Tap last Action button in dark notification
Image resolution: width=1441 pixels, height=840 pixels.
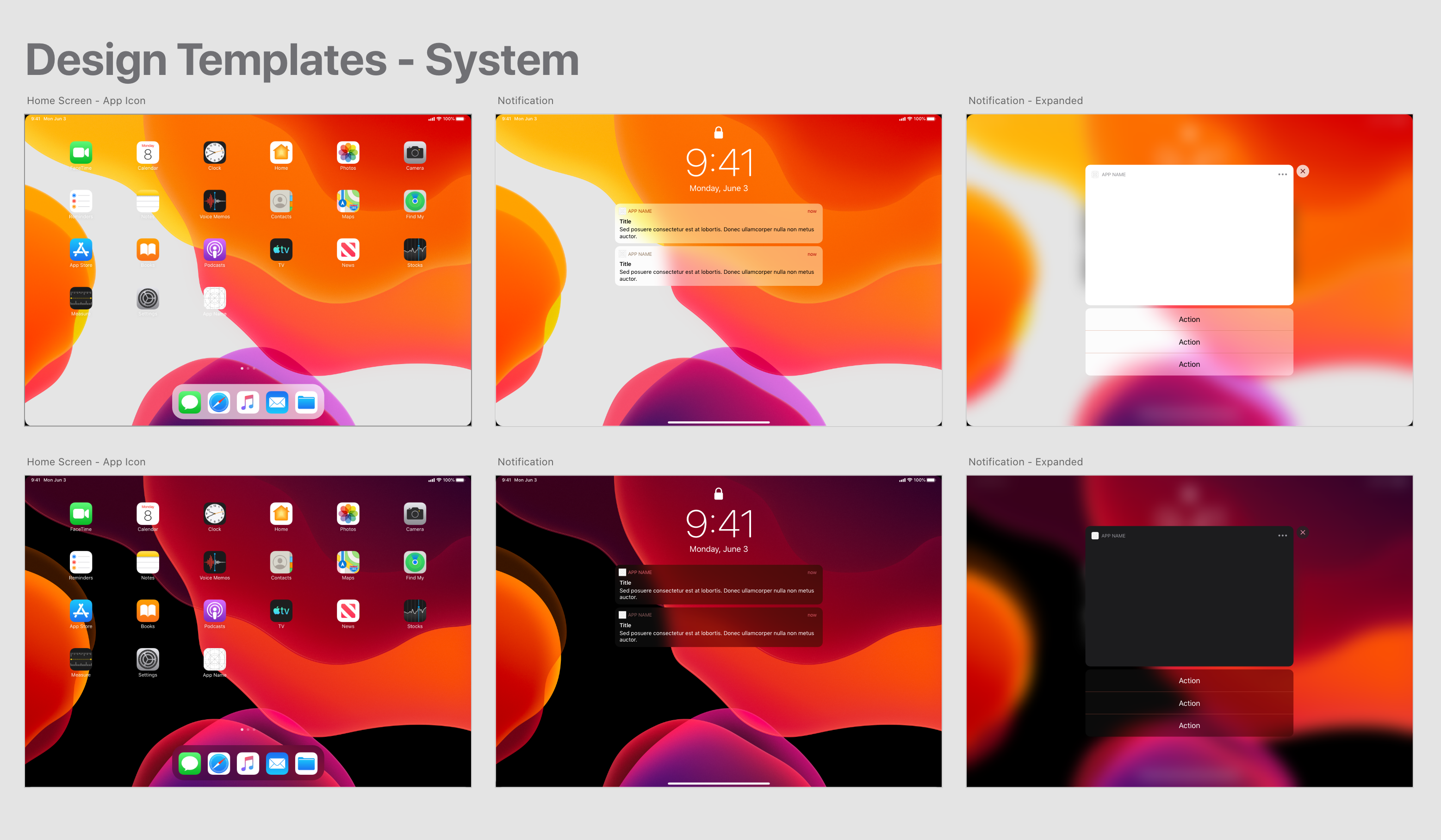point(1189,725)
